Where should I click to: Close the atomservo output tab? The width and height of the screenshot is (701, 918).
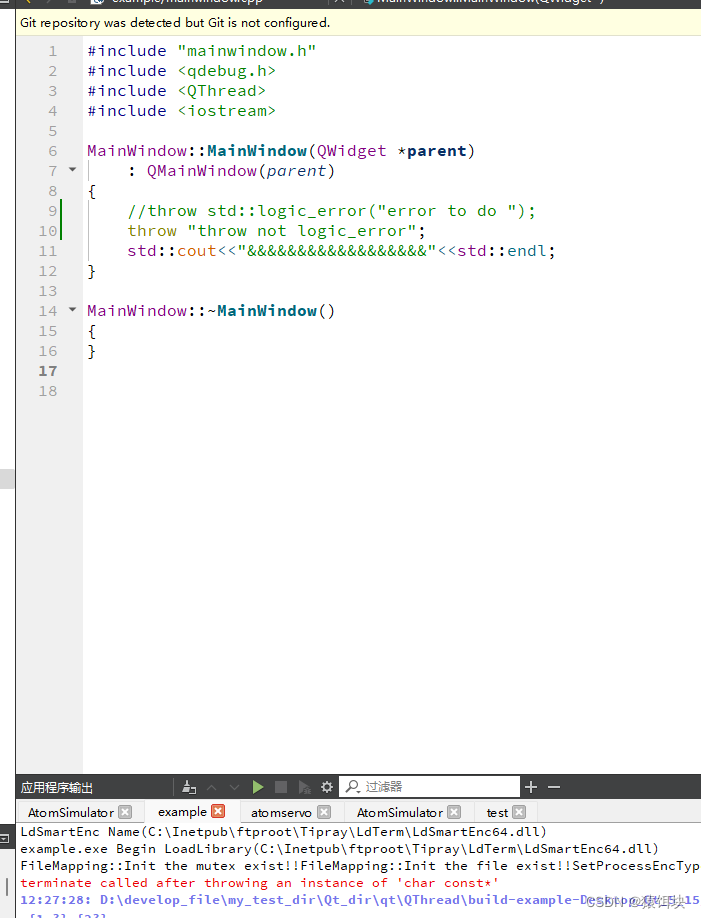click(x=324, y=812)
